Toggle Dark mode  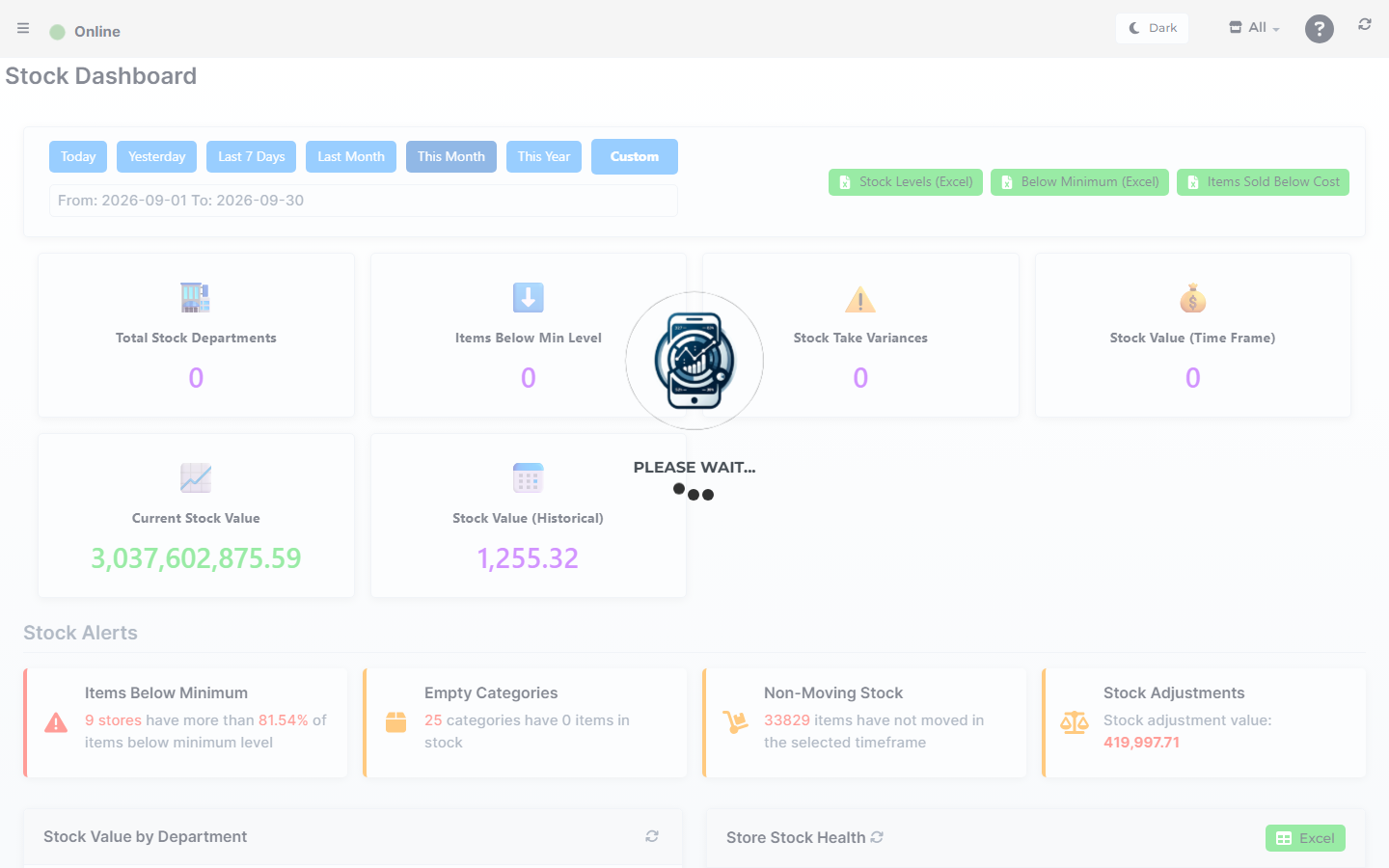click(x=1153, y=28)
